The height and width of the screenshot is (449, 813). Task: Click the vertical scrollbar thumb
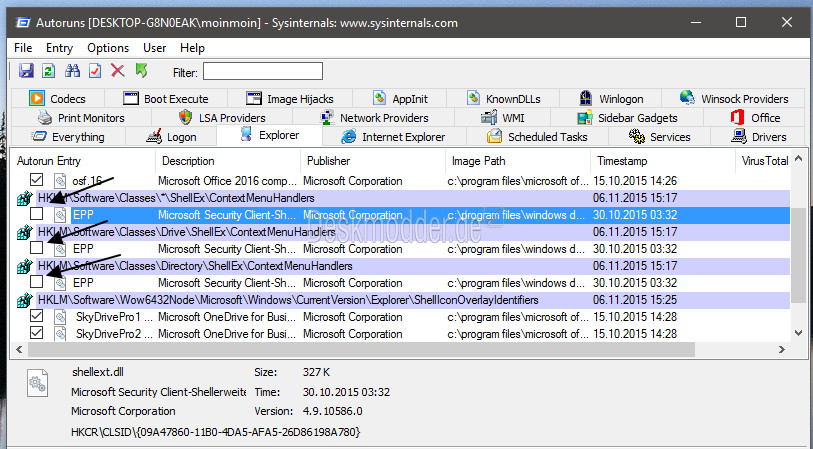[x=798, y=257]
